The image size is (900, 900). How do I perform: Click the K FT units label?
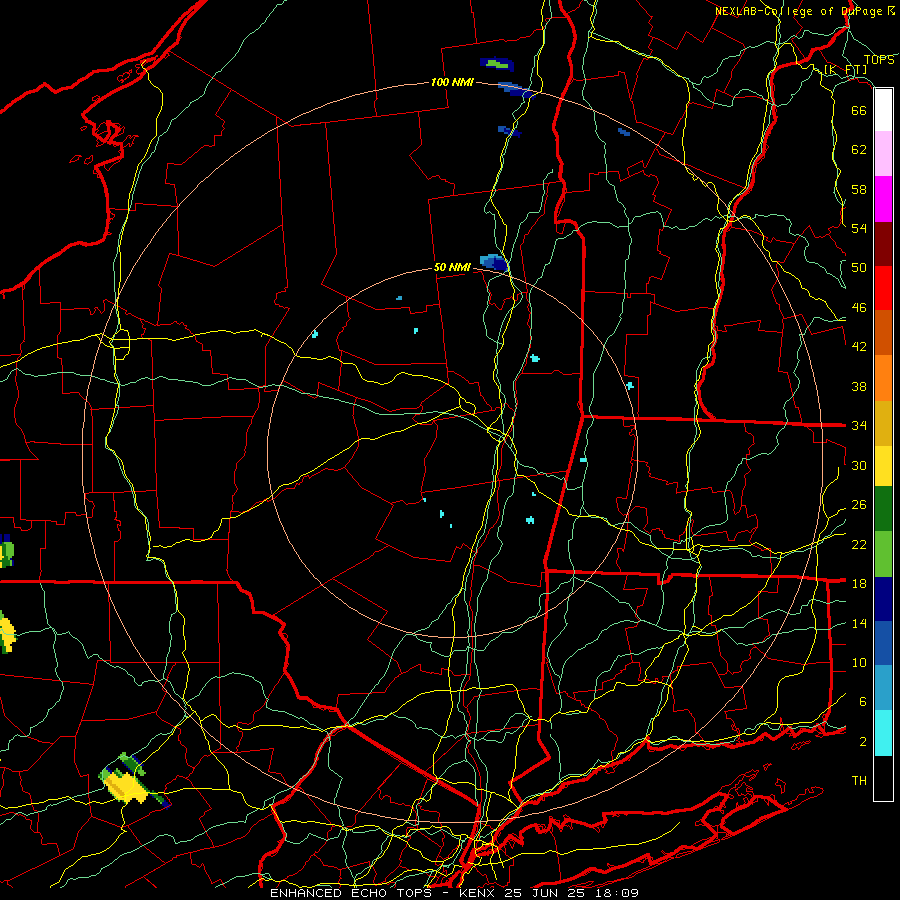[x=845, y=69]
